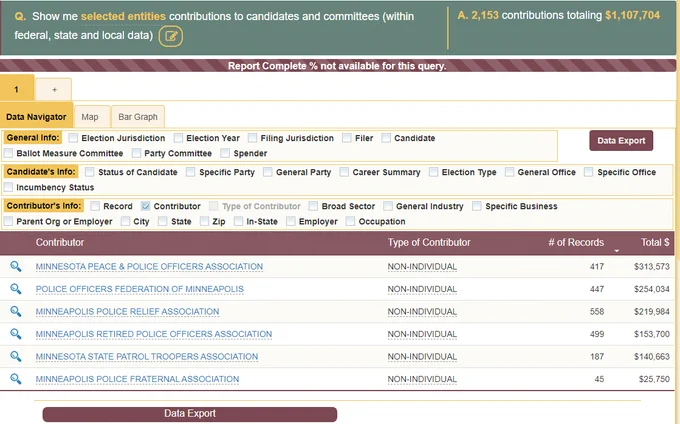Open Minneapolis Police Fraternal Association link

[x=137, y=379]
